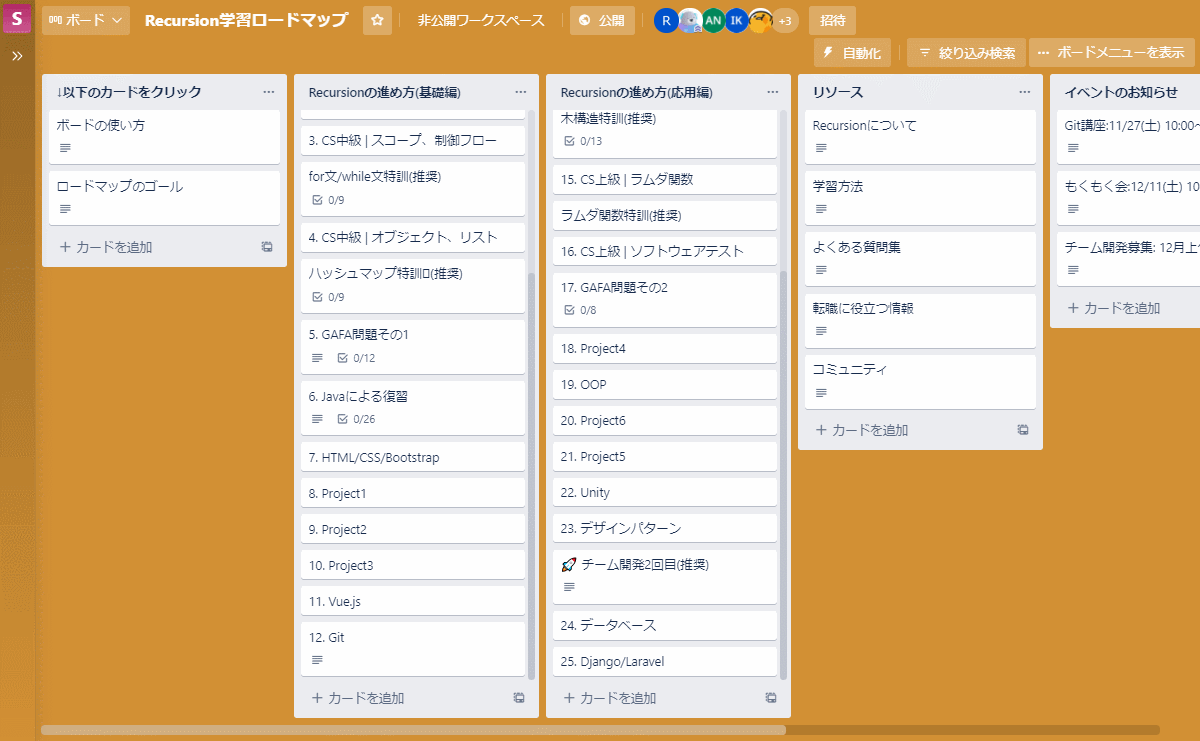Expand the collapsed sidebar with double chevron
The width and height of the screenshot is (1200, 741).
[17, 56]
